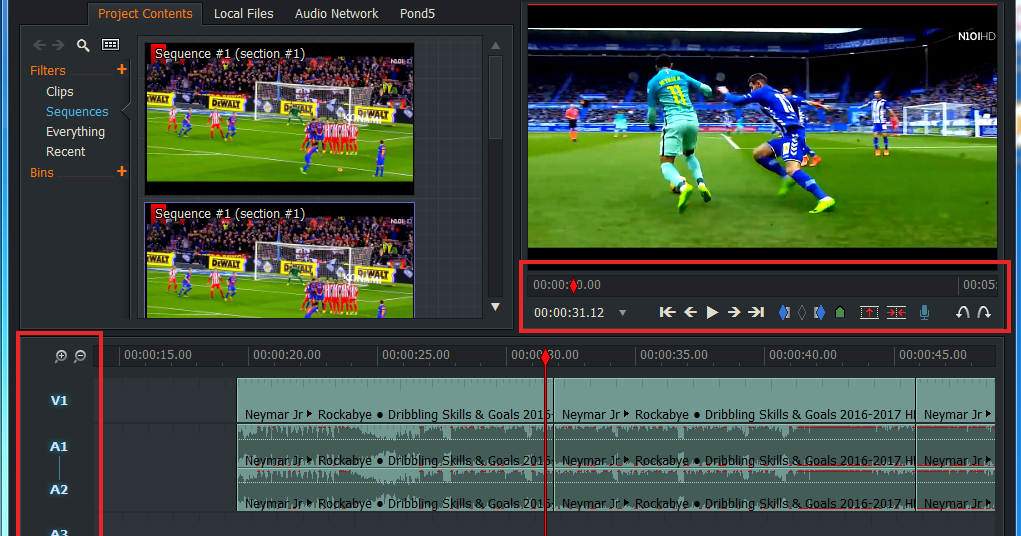Set the mark in point
The width and height of the screenshot is (1021, 536).
pos(784,313)
